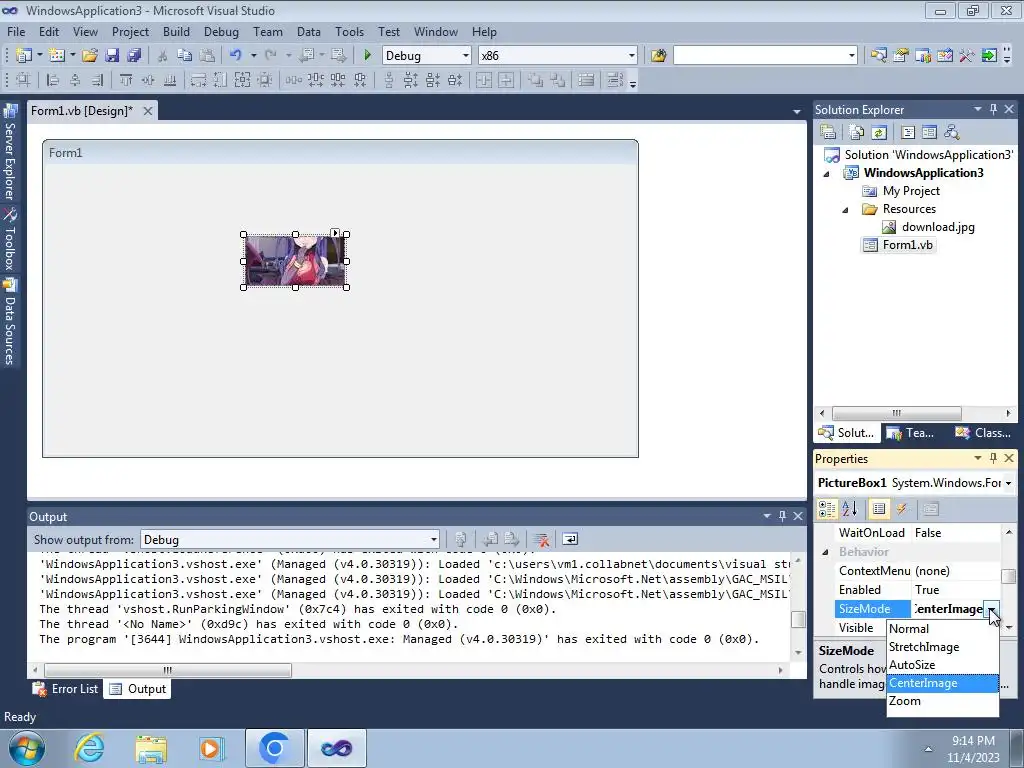Screen dimensions: 1024x768
Task: Show Properties list button in Properties panel
Action: click(879, 509)
